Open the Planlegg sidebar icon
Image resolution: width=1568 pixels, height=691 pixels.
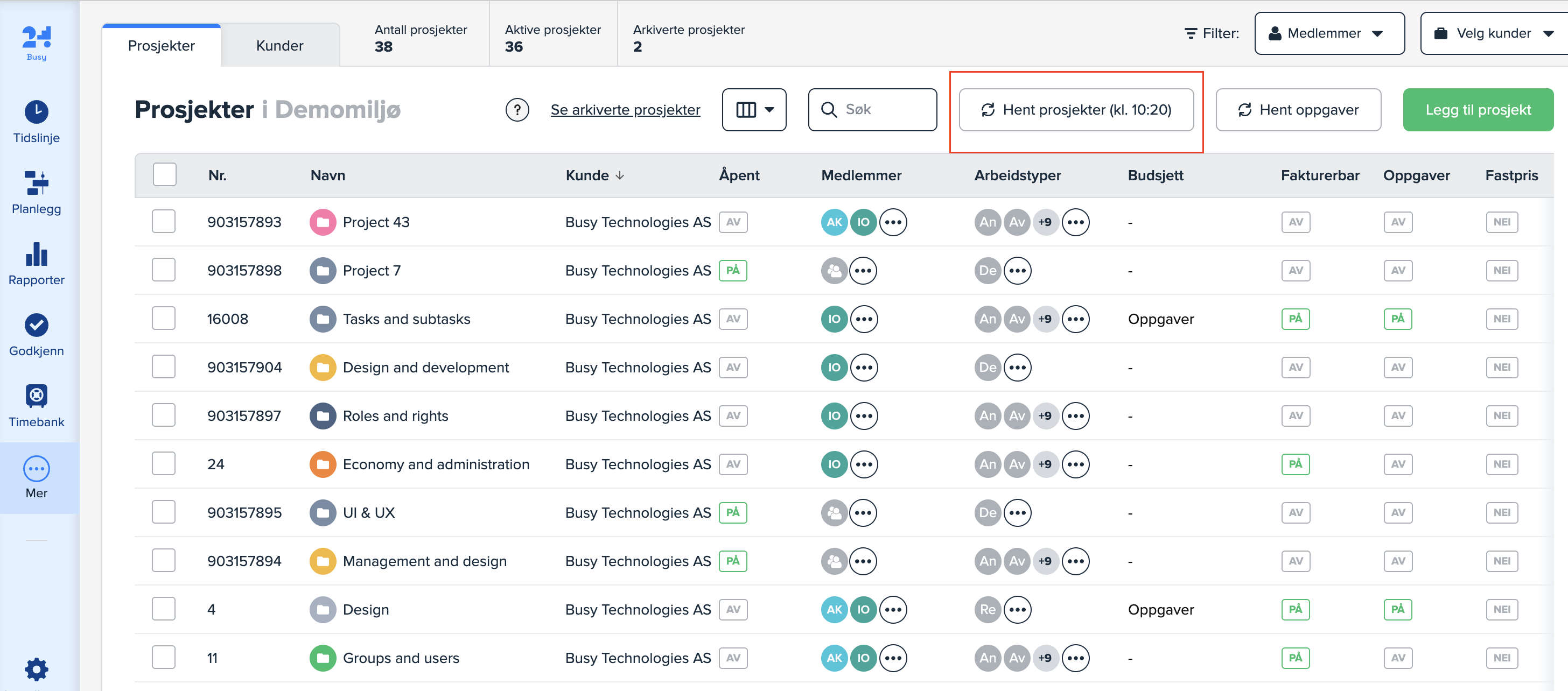point(37,183)
